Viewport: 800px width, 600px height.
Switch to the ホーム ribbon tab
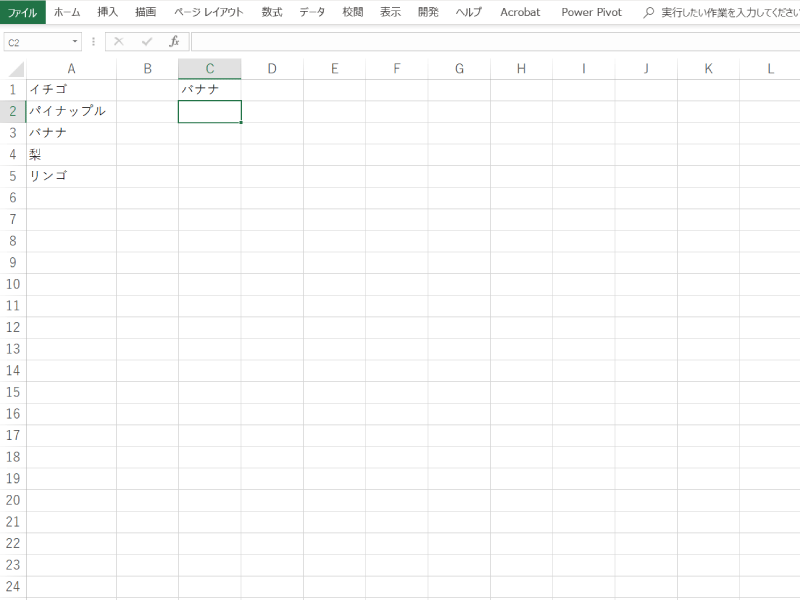pos(67,12)
